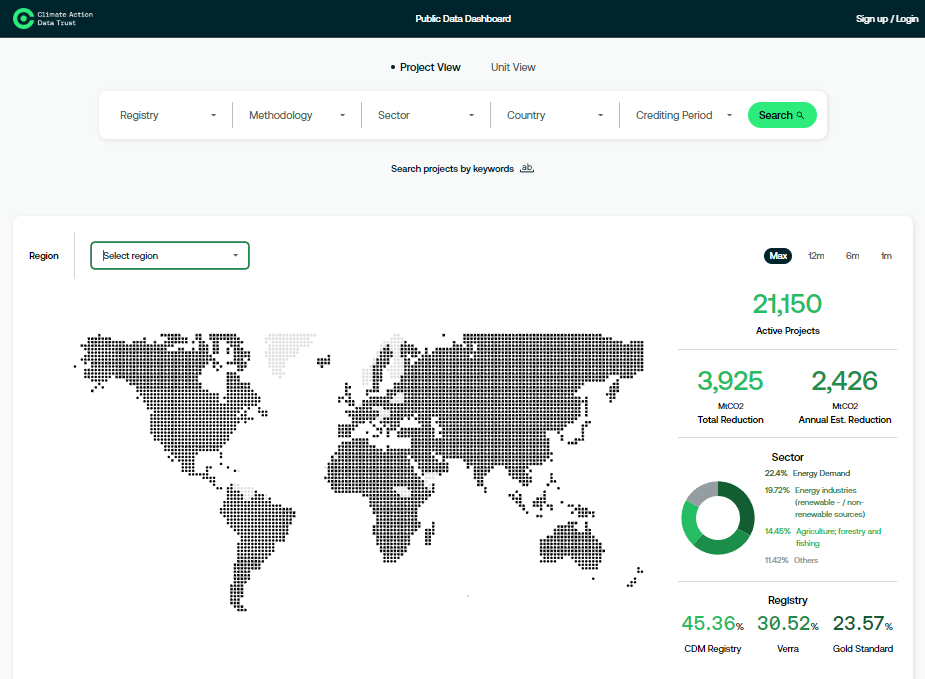Expand the Crediting Period dropdown

point(683,115)
